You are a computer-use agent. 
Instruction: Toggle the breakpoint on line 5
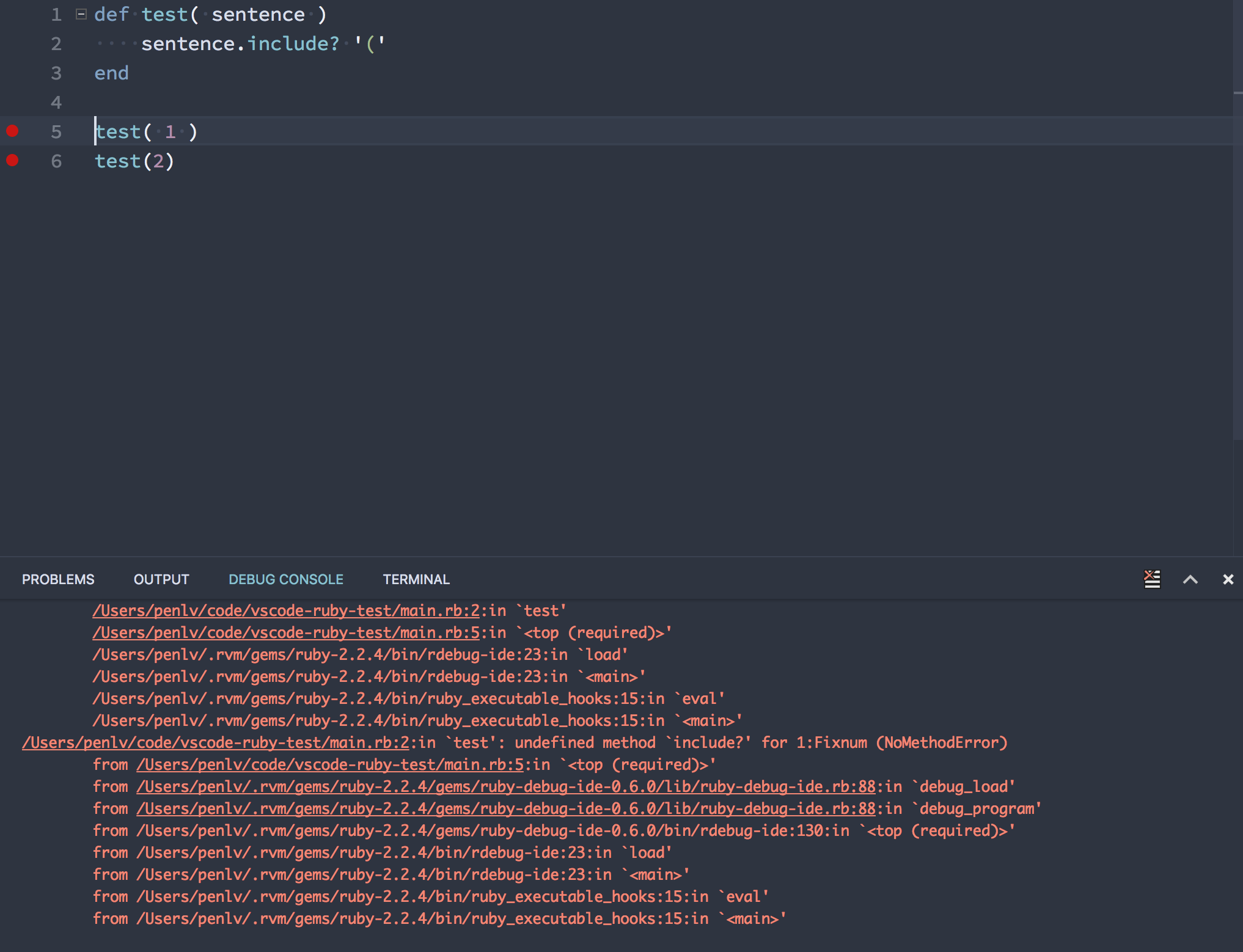(x=13, y=130)
